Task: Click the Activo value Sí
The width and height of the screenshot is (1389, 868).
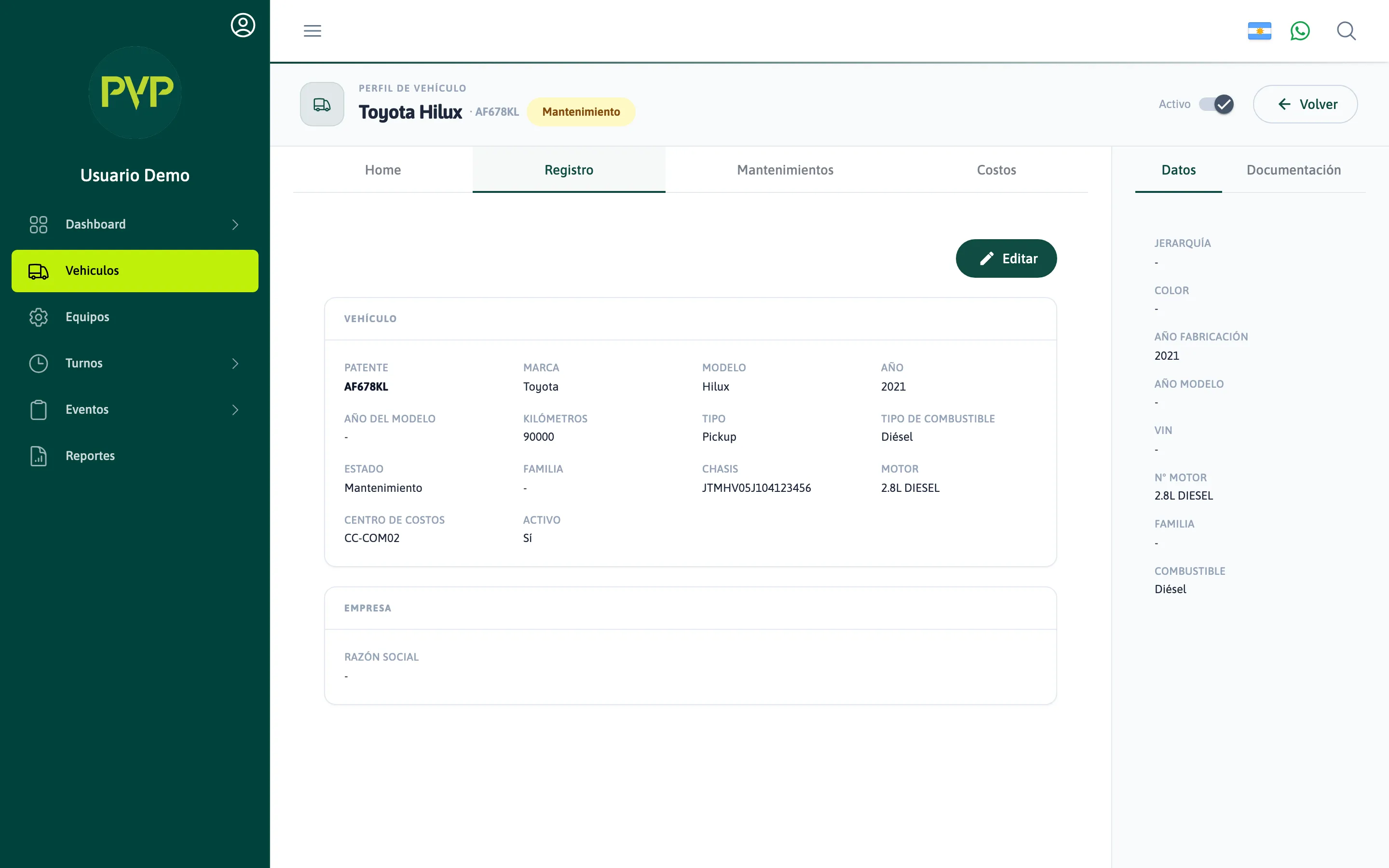Action: click(x=528, y=539)
